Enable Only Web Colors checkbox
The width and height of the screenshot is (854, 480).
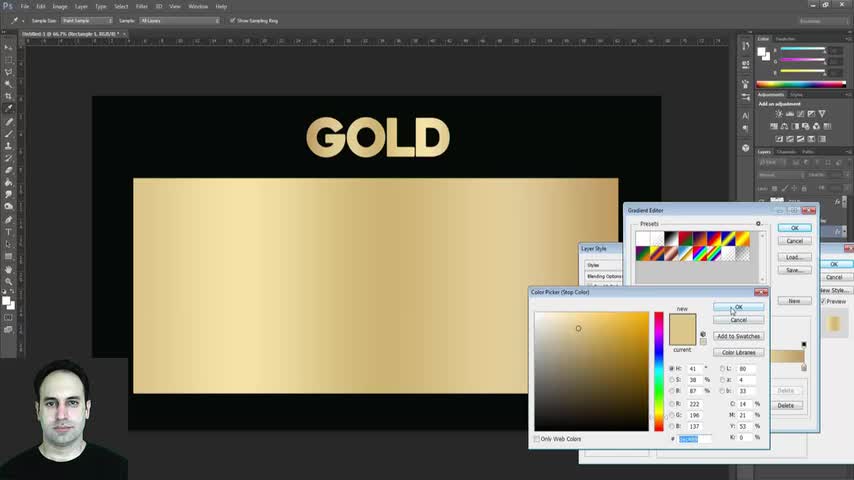[536, 439]
